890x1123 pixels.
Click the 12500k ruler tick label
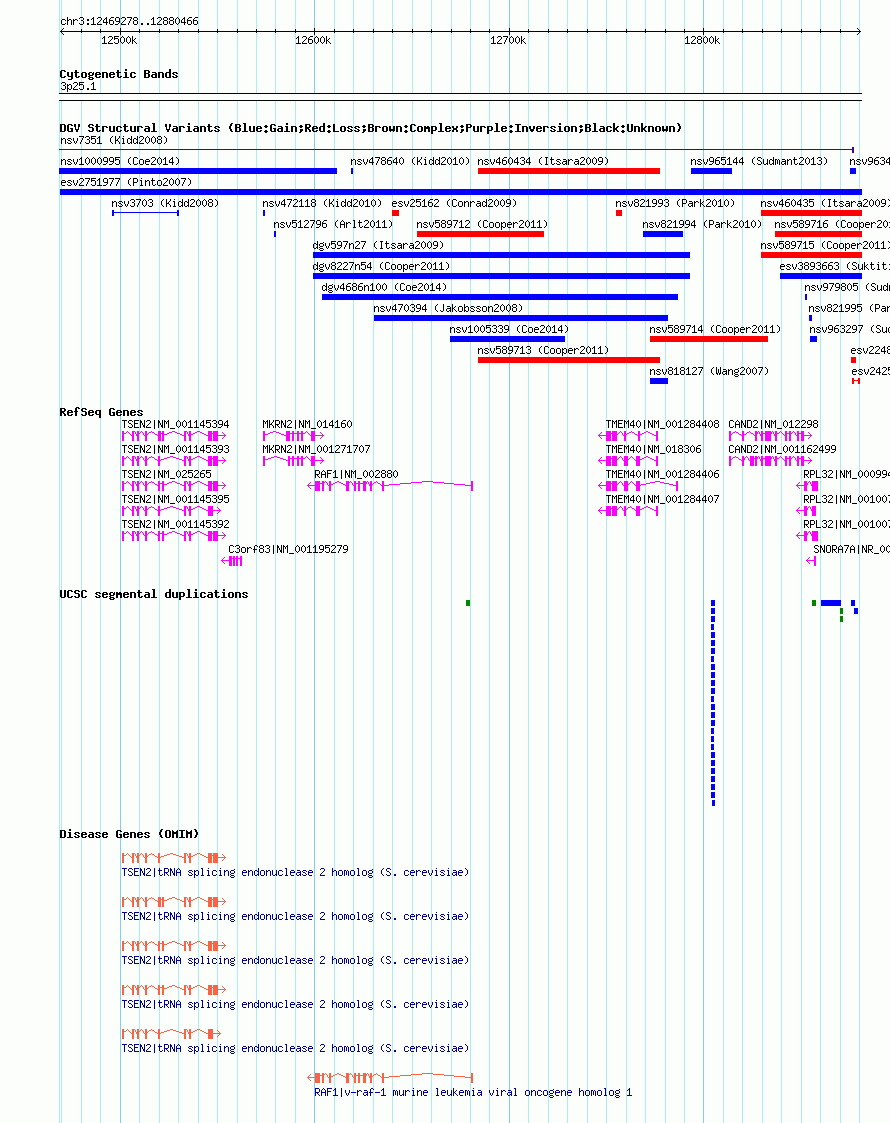pyautogui.click(x=119, y=40)
